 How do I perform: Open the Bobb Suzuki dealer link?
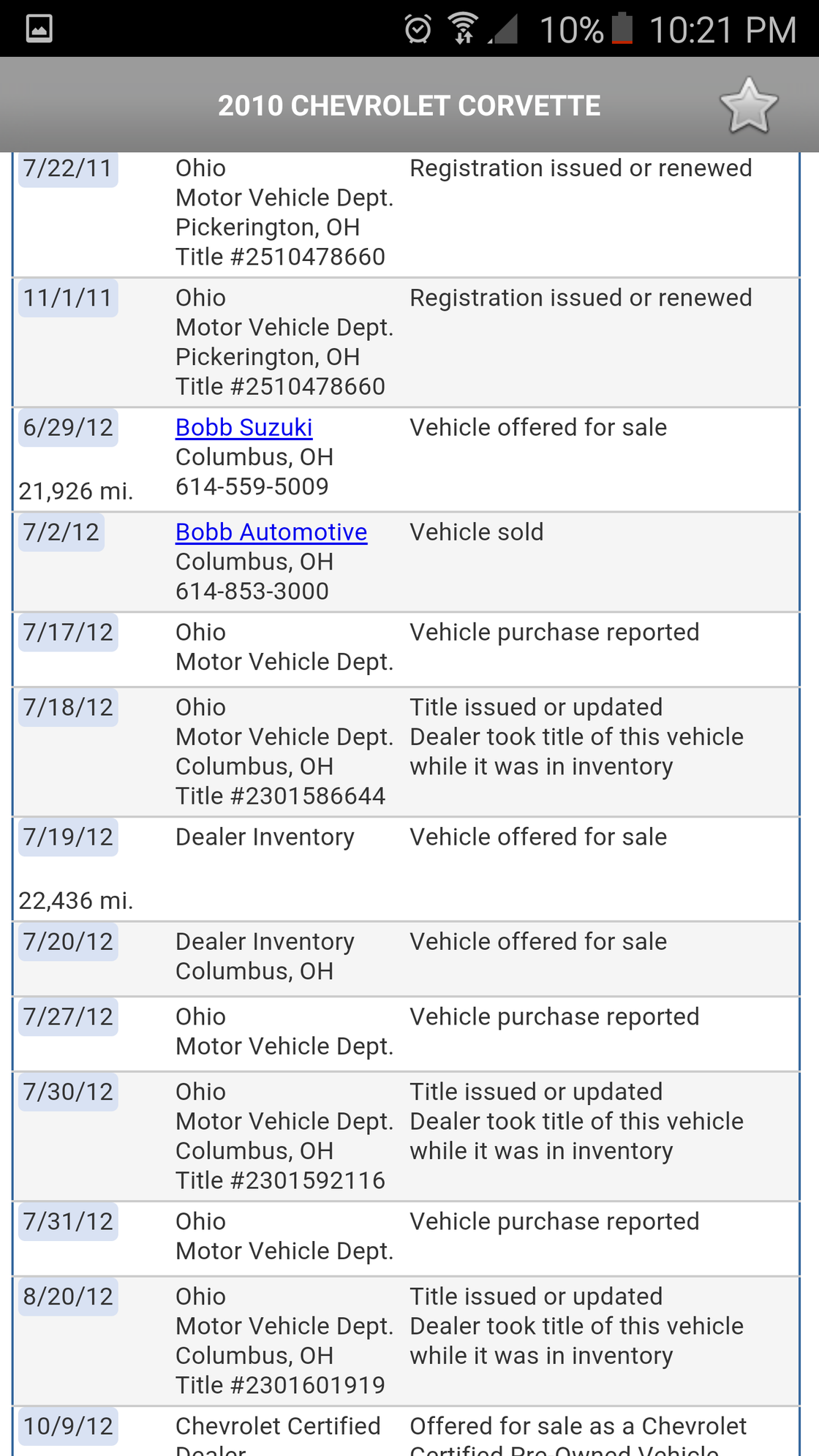coord(244,427)
